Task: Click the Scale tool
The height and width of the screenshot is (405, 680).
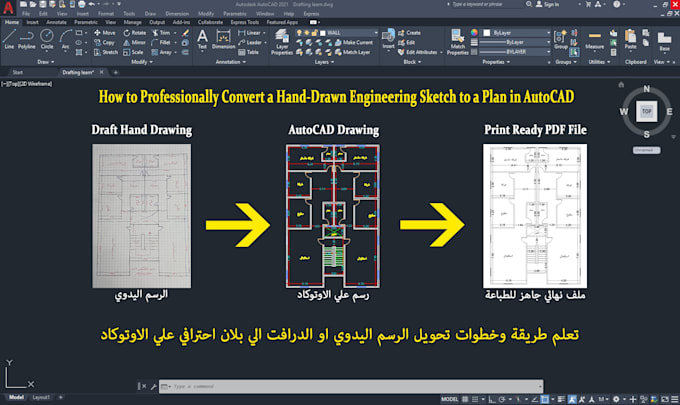Action: [133, 52]
